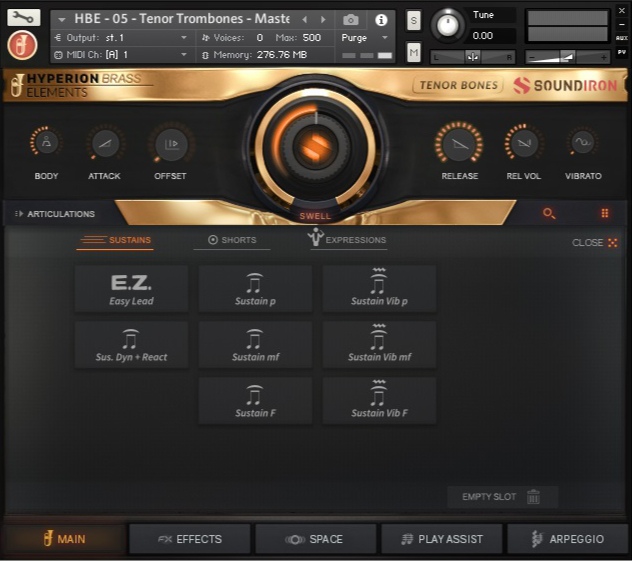Click the Max voices value 500
The height and width of the screenshot is (561, 632).
[312, 38]
